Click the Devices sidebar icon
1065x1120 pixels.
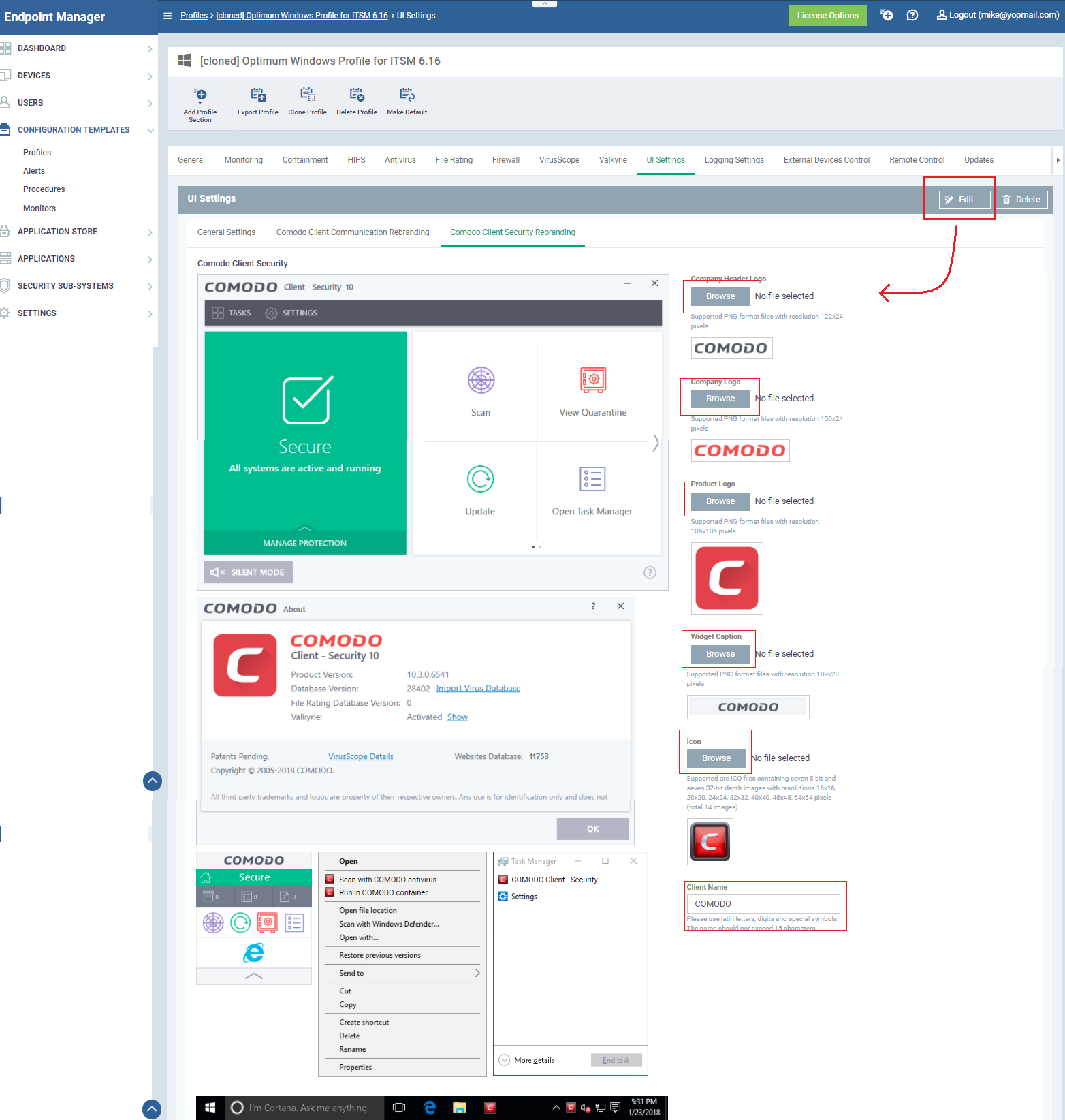pyautogui.click(x=5, y=76)
